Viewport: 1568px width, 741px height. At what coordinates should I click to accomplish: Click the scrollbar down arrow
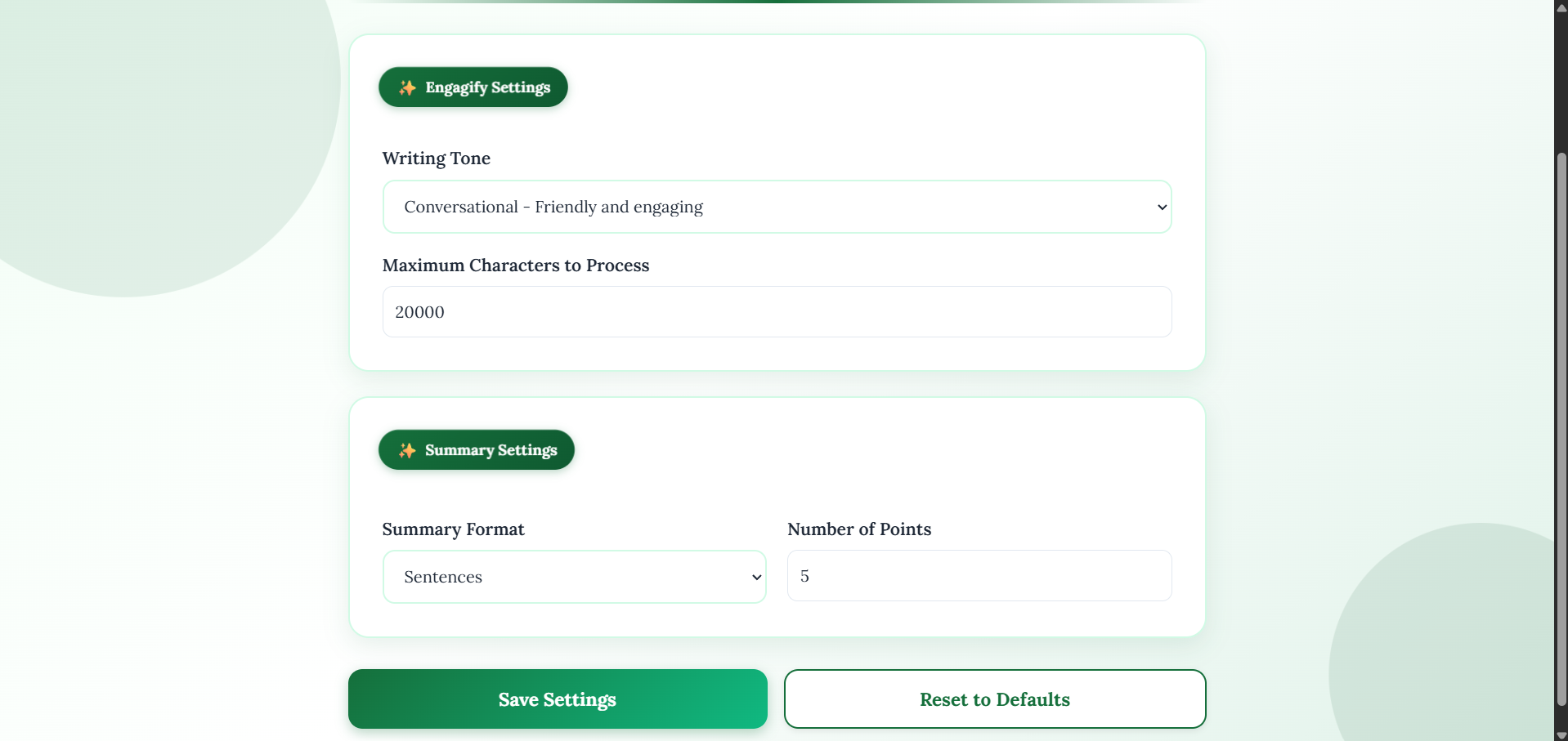pos(1561,734)
